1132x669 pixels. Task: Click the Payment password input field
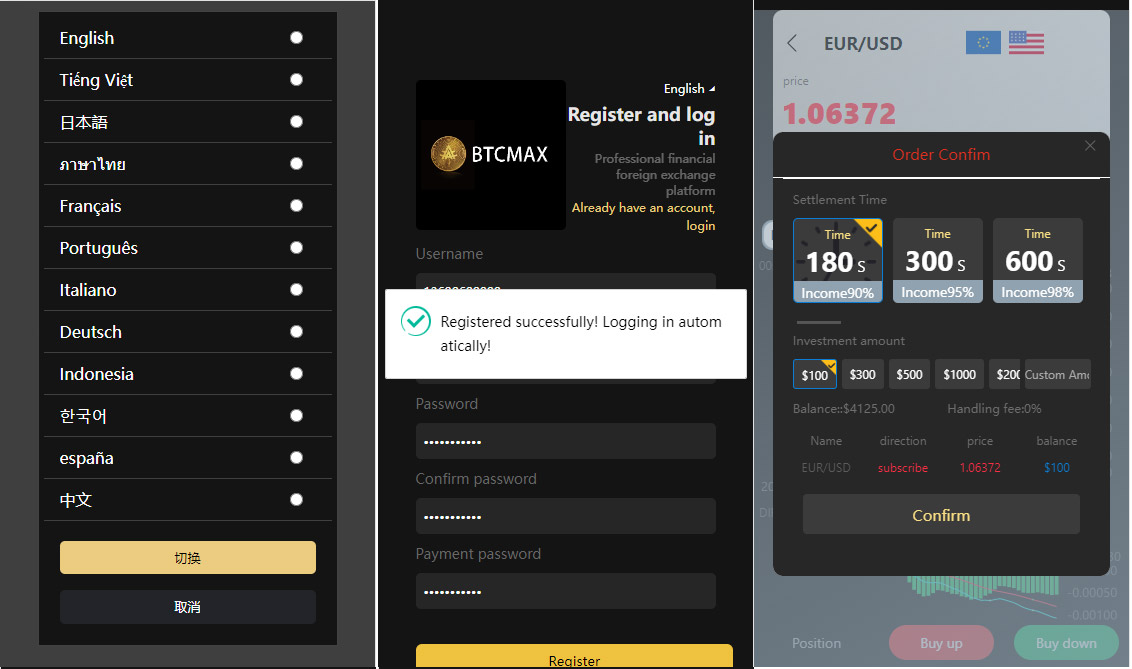click(x=566, y=591)
